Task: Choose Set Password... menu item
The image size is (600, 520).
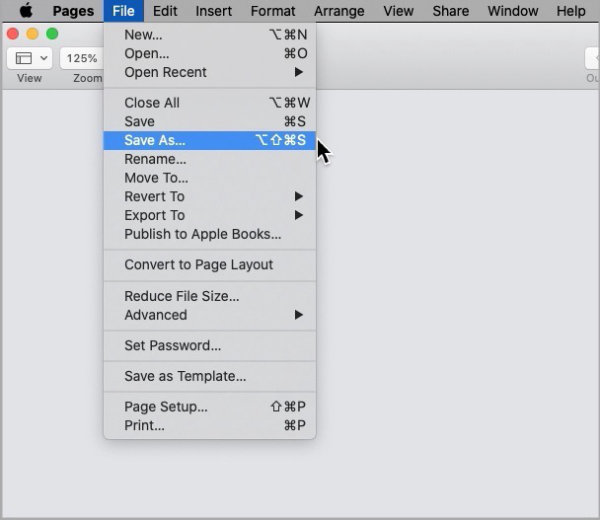Action: click(x=210, y=346)
